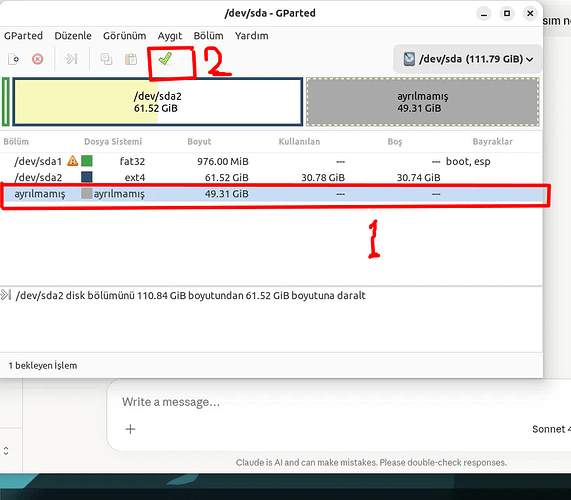Open the Düzenle menu
The image size is (571, 500).
(73, 36)
